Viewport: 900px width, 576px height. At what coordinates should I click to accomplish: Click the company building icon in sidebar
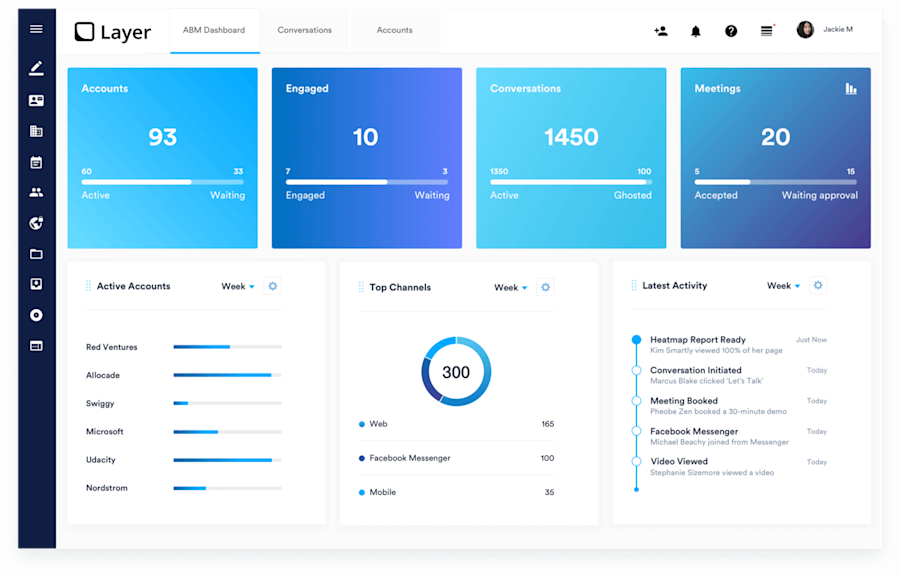(36, 130)
